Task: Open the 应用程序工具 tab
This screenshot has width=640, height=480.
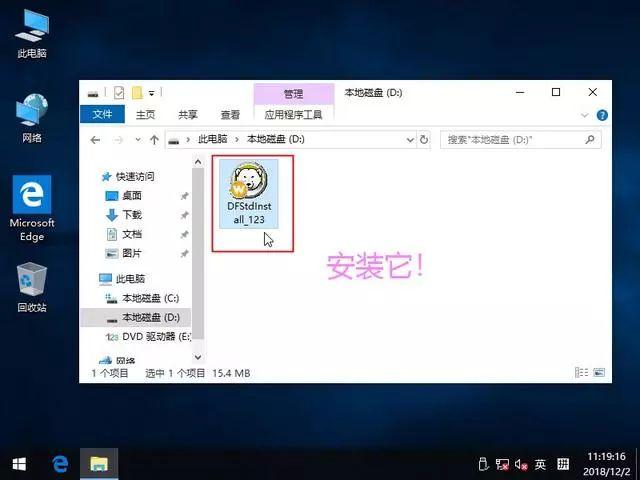Action: (293, 115)
